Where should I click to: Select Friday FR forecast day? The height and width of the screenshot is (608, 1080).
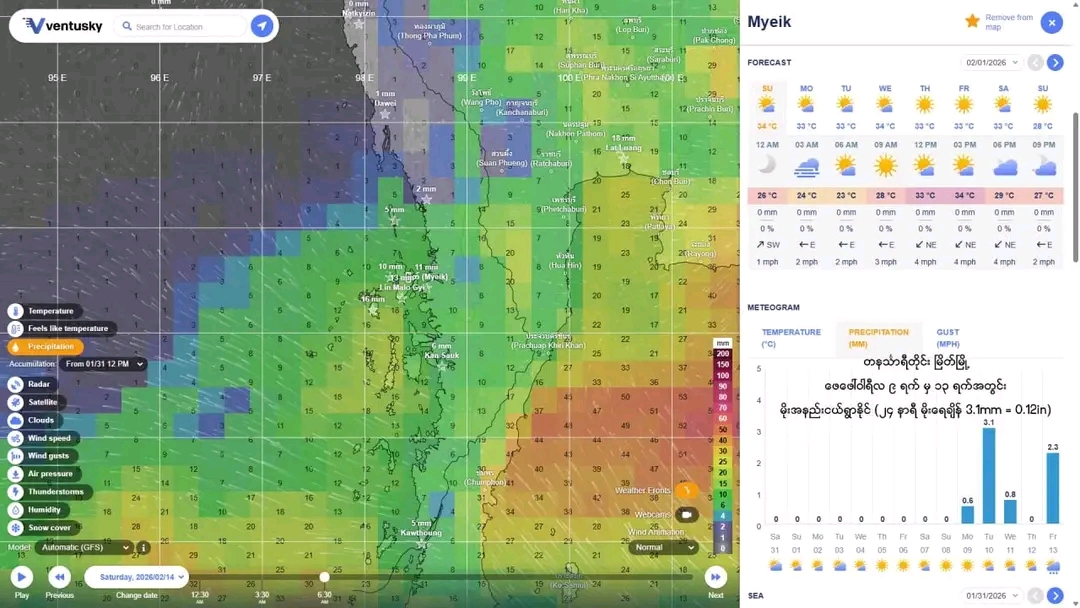[964, 107]
